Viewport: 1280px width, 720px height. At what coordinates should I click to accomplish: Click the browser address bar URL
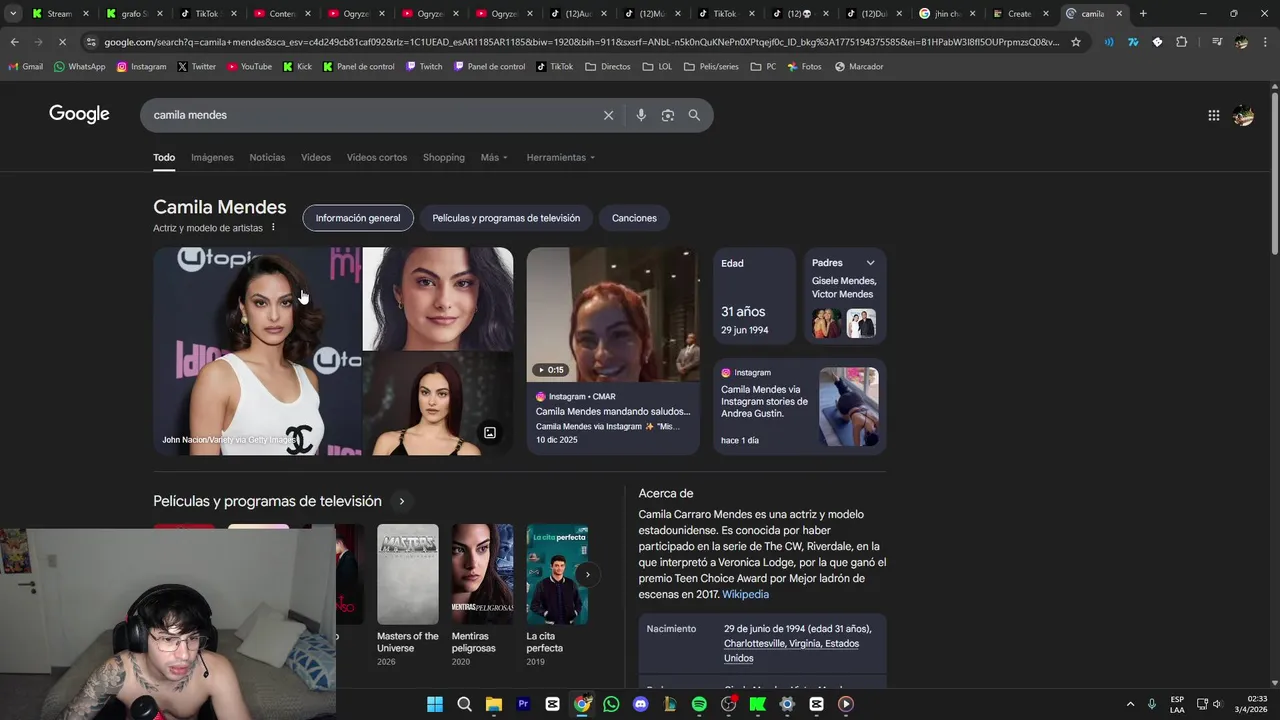pos(580,42)
